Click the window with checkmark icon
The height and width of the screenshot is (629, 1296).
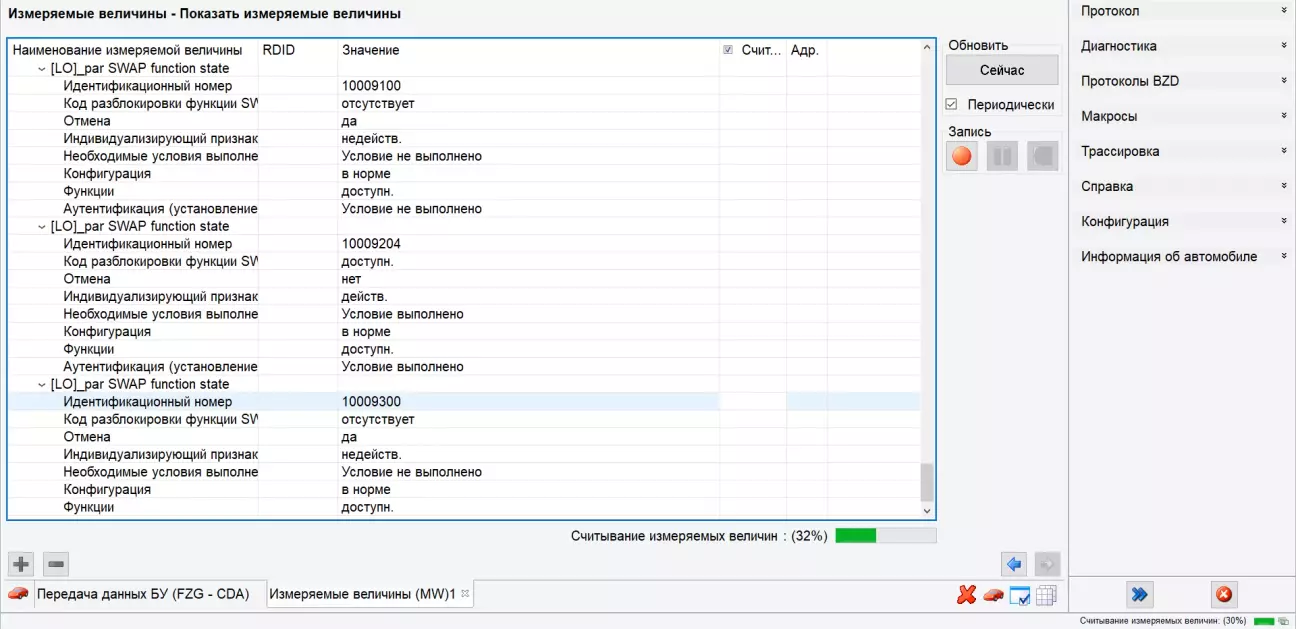[1020, 595]
